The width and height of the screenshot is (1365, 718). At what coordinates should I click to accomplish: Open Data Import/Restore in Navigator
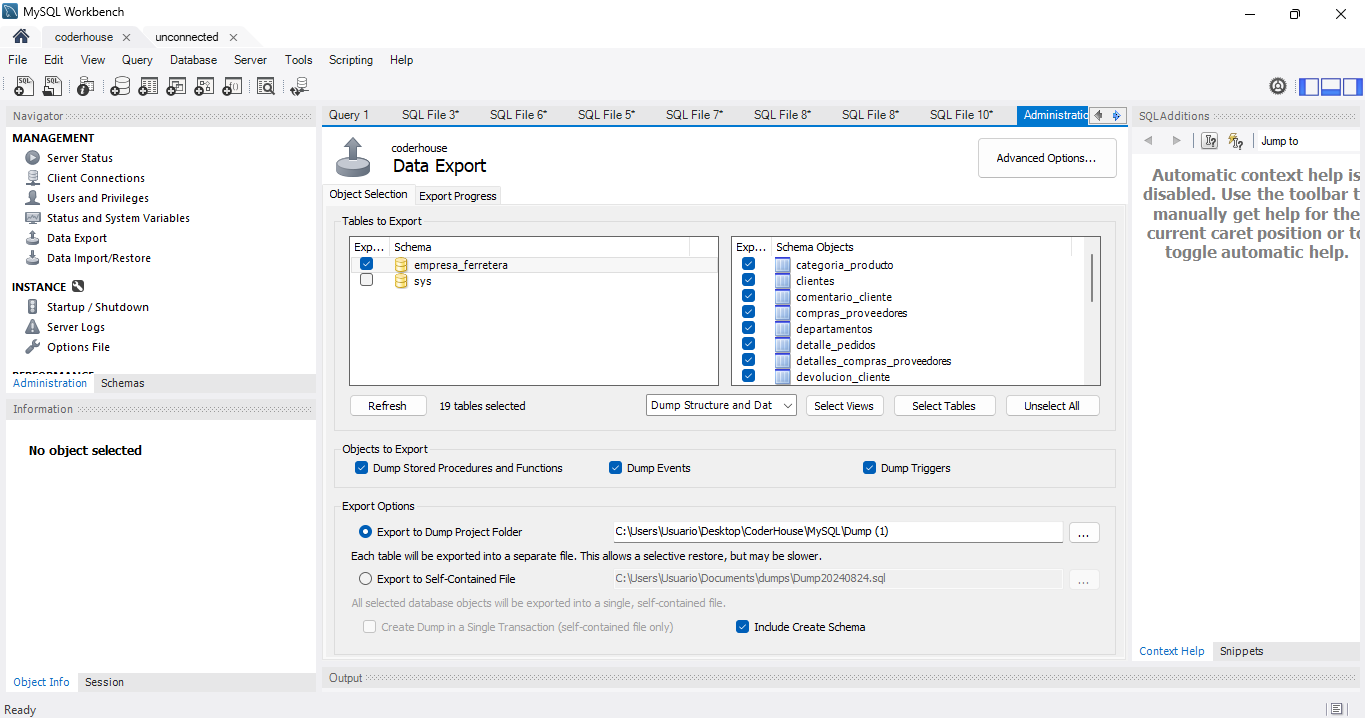pyautogui.click(x=99, y=258)
